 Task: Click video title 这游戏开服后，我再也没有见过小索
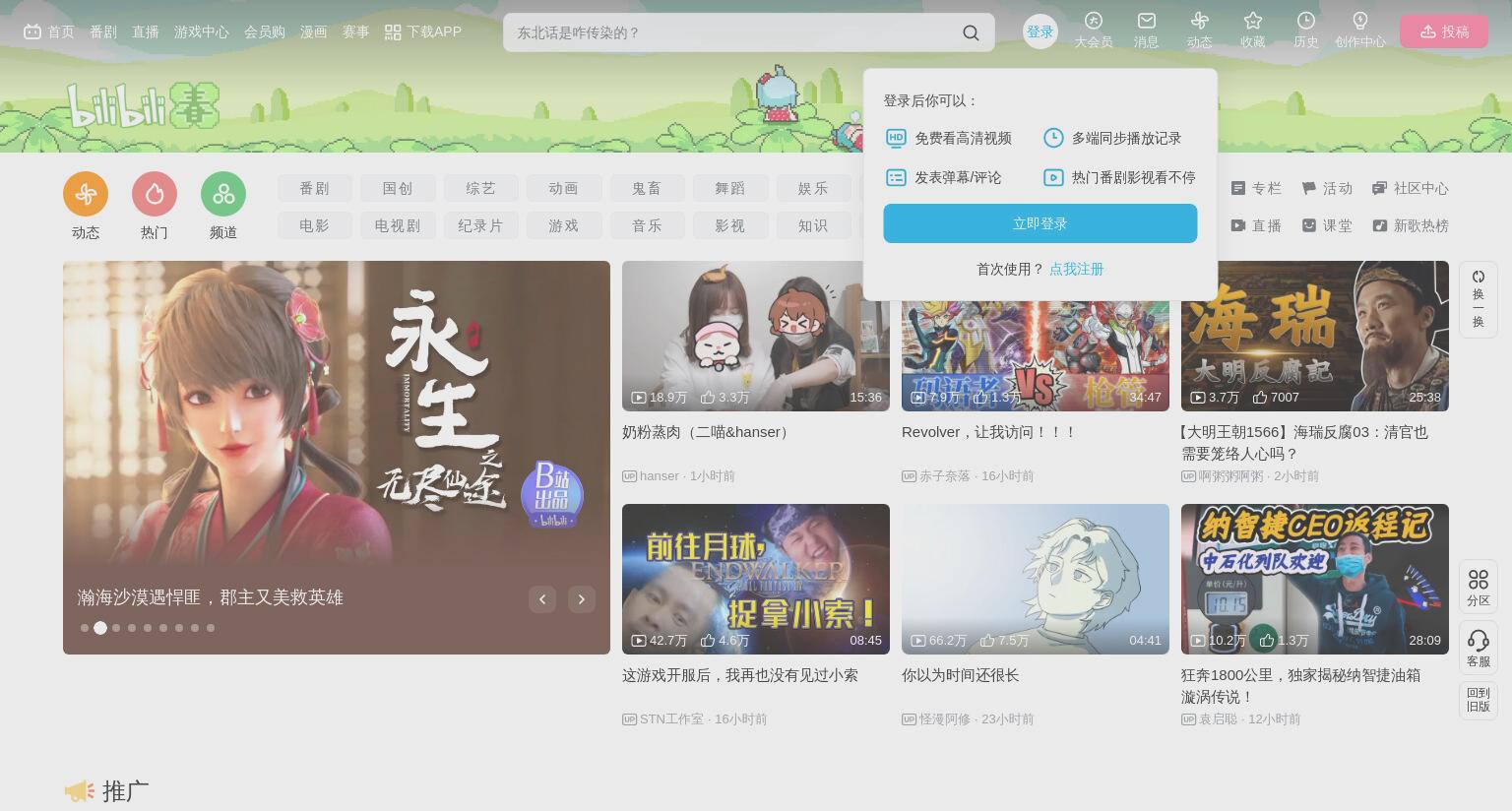pos(740,675)
